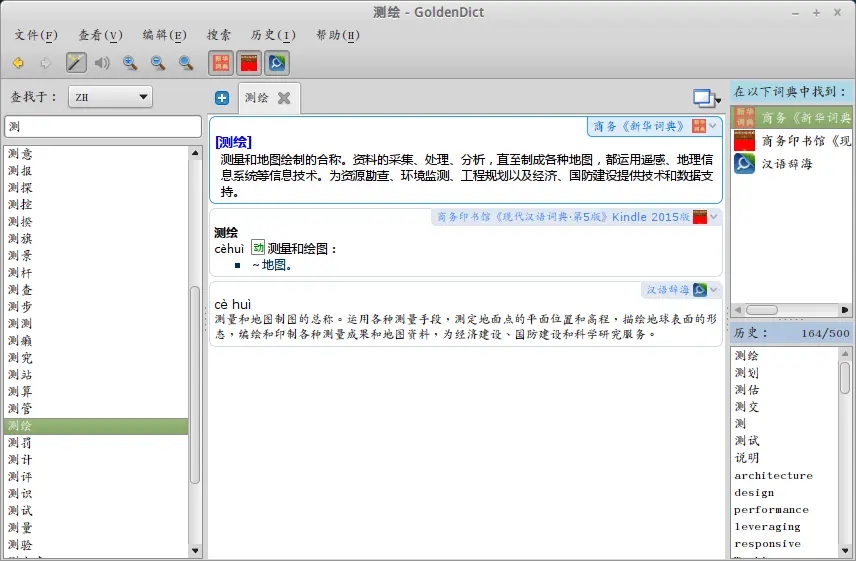Image resolution: width=856 pixels, height=561 pixels.
Task: Open the 搜索 menu
Action: click(219, 35)
